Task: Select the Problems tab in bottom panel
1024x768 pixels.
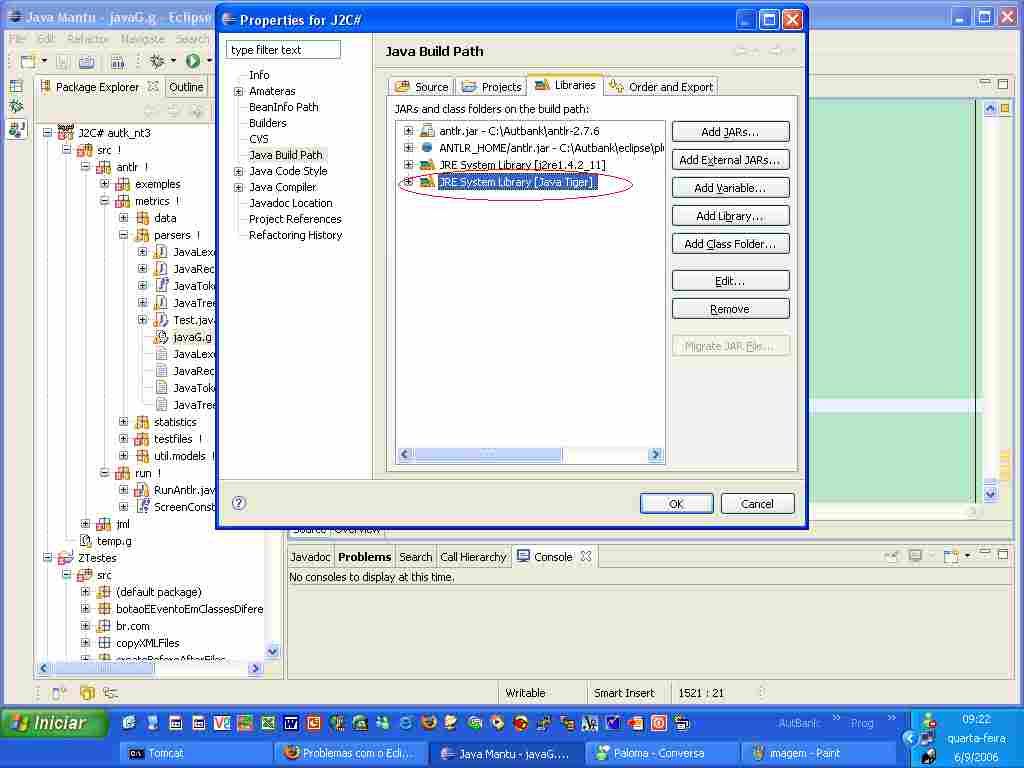Action: click(364, 557)
